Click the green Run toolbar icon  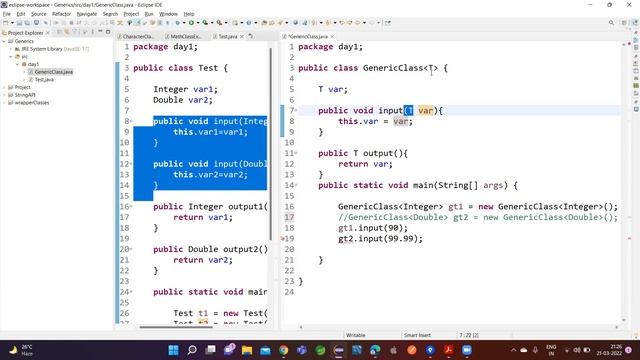click(x=191, y=23)
